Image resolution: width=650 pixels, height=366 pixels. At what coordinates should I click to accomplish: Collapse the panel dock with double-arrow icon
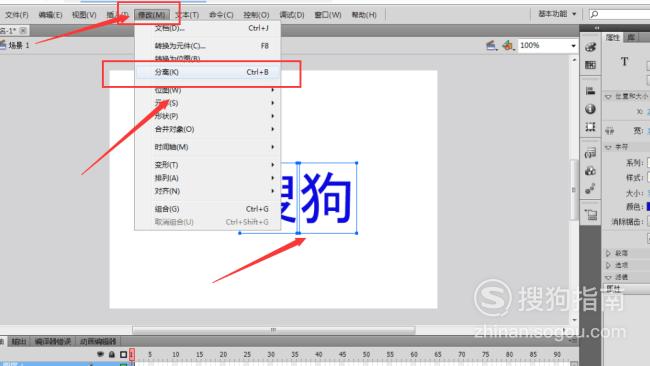pyautogui.click(x=597, y=28)
